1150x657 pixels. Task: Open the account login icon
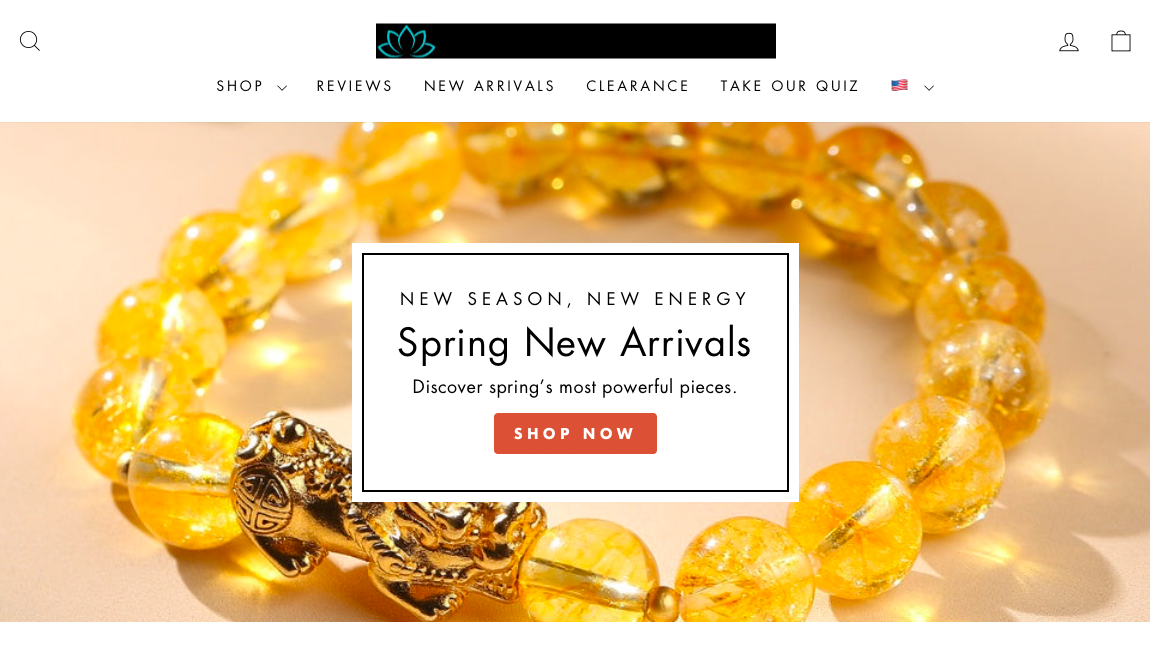tap(1069, 42)
